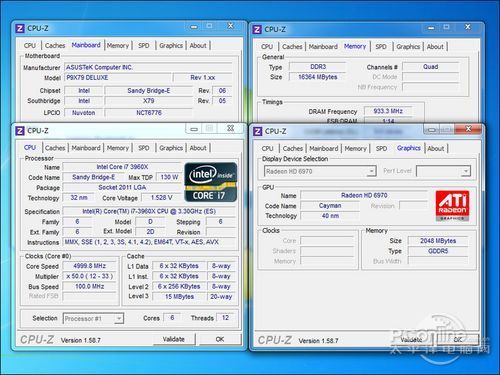Image resolution: width=500 pixels, height=375 pixels.
Task: Open SPD tab in the Memory window
Action: [x=381, y=47]
